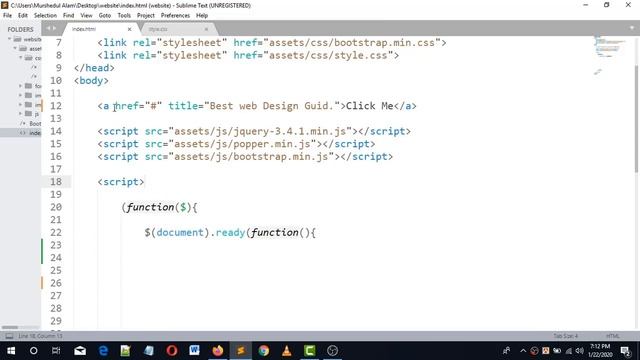Click the FOLDERS sidebar heading
The height and width of the screenshot is (360, 640).
coord(20,29)
